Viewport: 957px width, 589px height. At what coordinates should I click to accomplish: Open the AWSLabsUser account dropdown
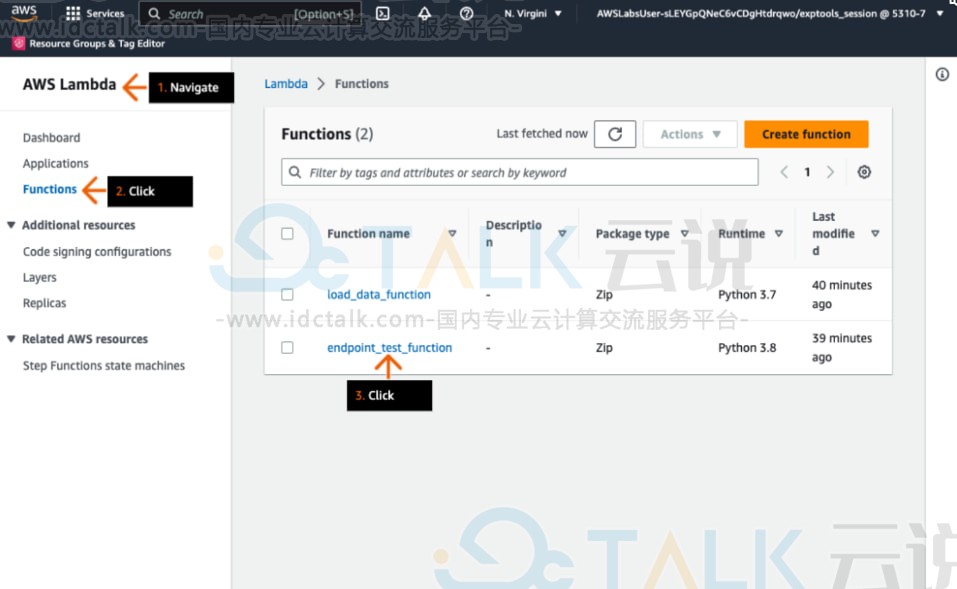[x=770, y=13]
